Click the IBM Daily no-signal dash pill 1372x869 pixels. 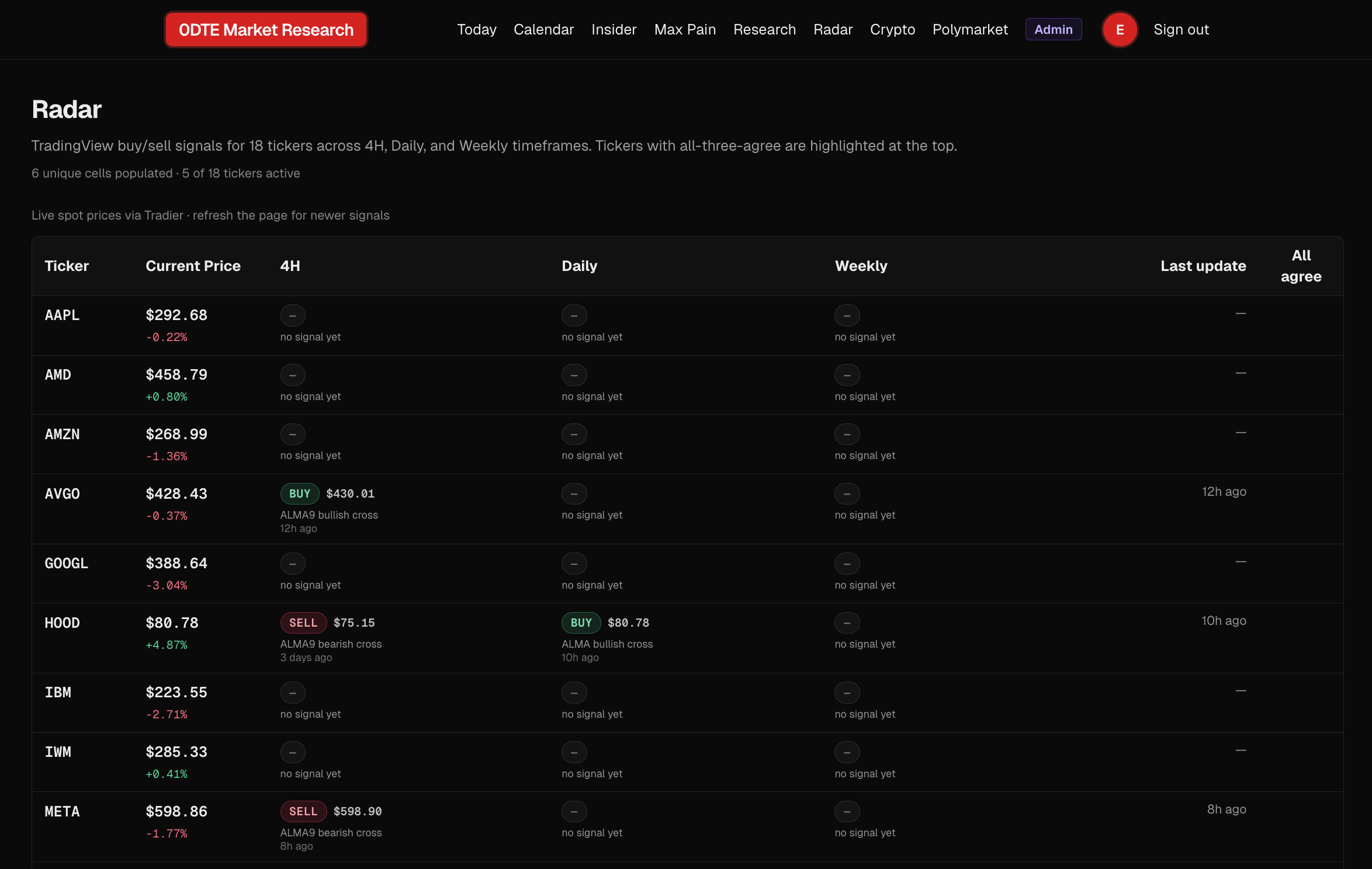574,693
